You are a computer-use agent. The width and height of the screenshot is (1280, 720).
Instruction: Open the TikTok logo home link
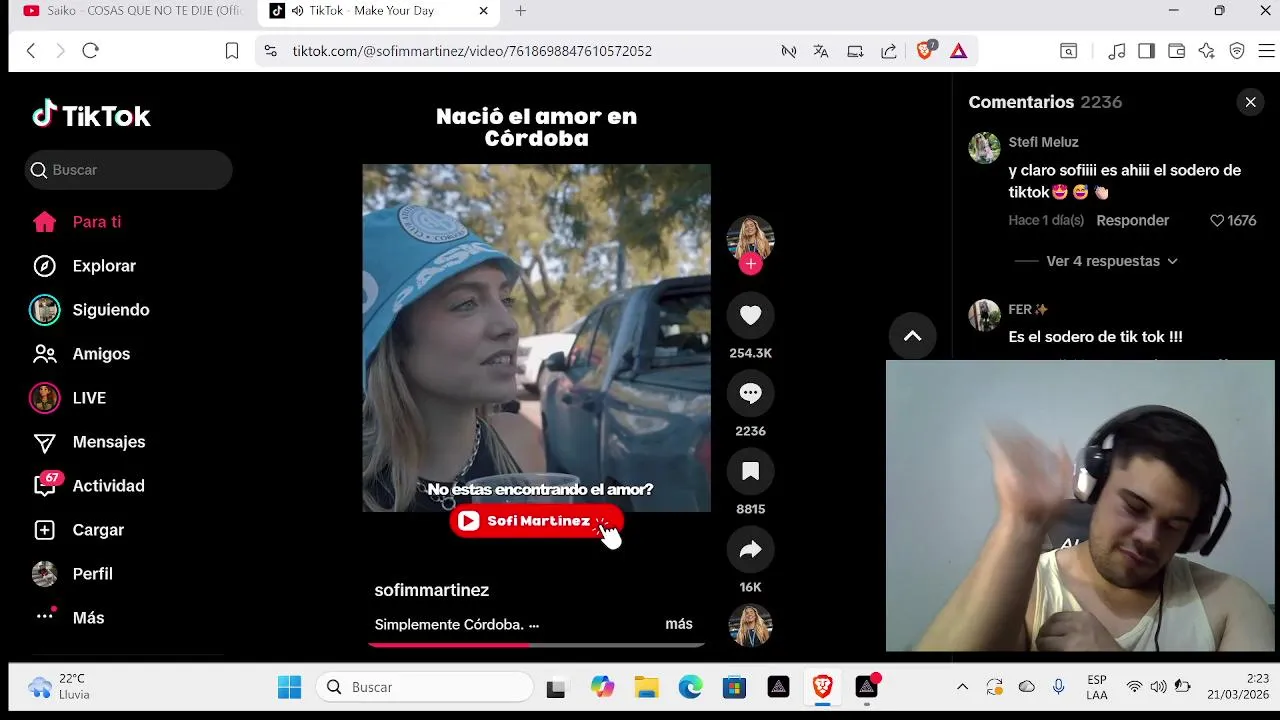tap(91, 116)
